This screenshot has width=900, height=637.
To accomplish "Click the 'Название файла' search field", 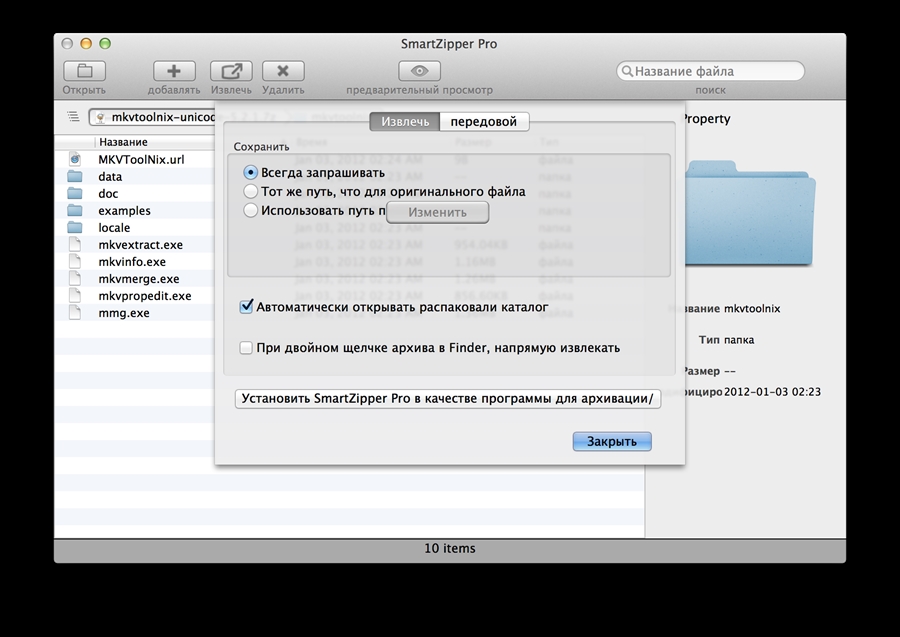I will coord(711,71).
